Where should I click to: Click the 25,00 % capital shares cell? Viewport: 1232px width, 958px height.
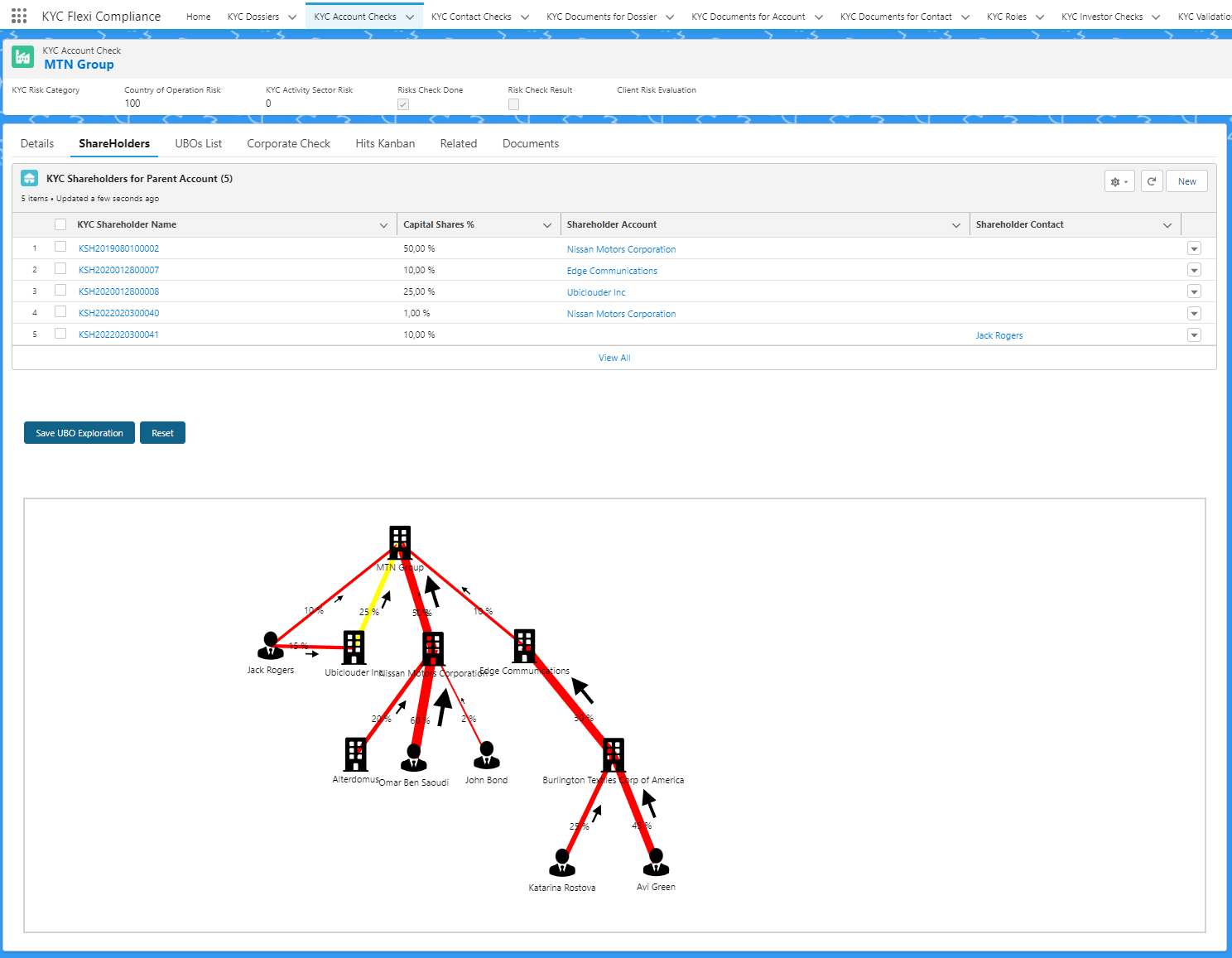[x=419, y=291]
